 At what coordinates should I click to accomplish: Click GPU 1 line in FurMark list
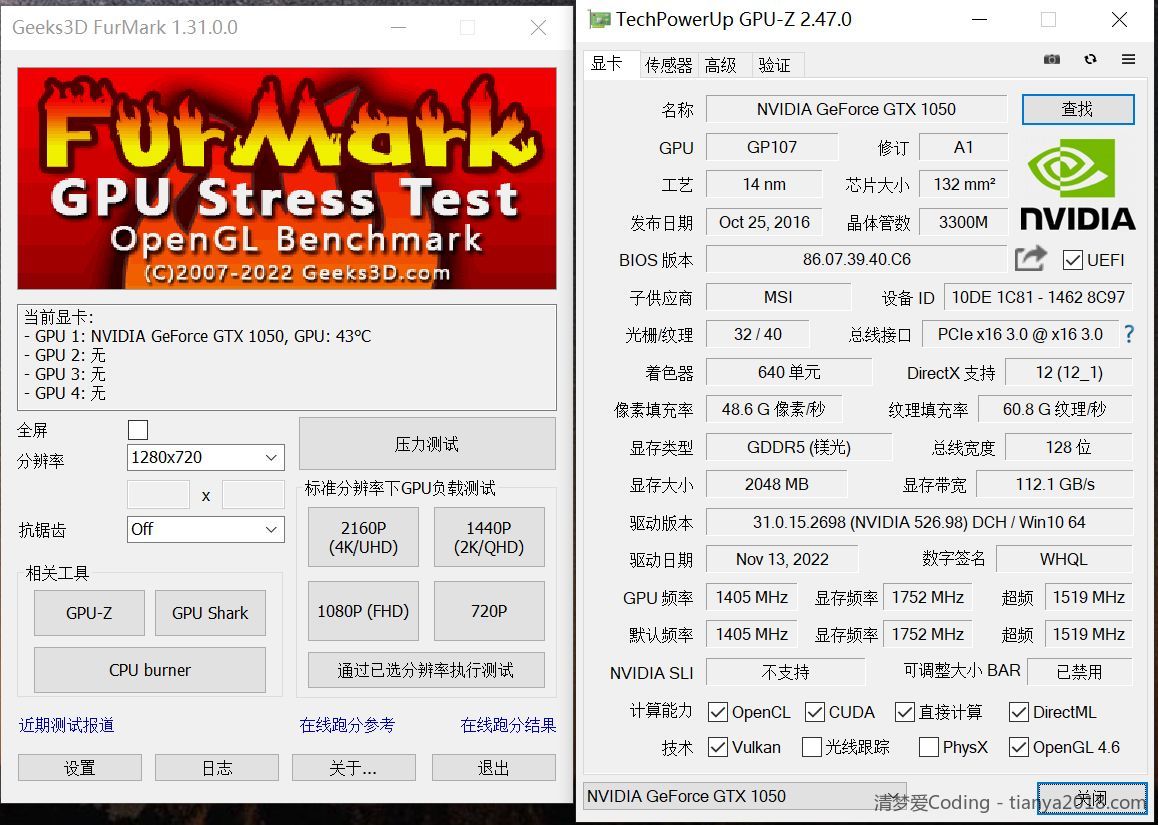(x=198, y=337)
